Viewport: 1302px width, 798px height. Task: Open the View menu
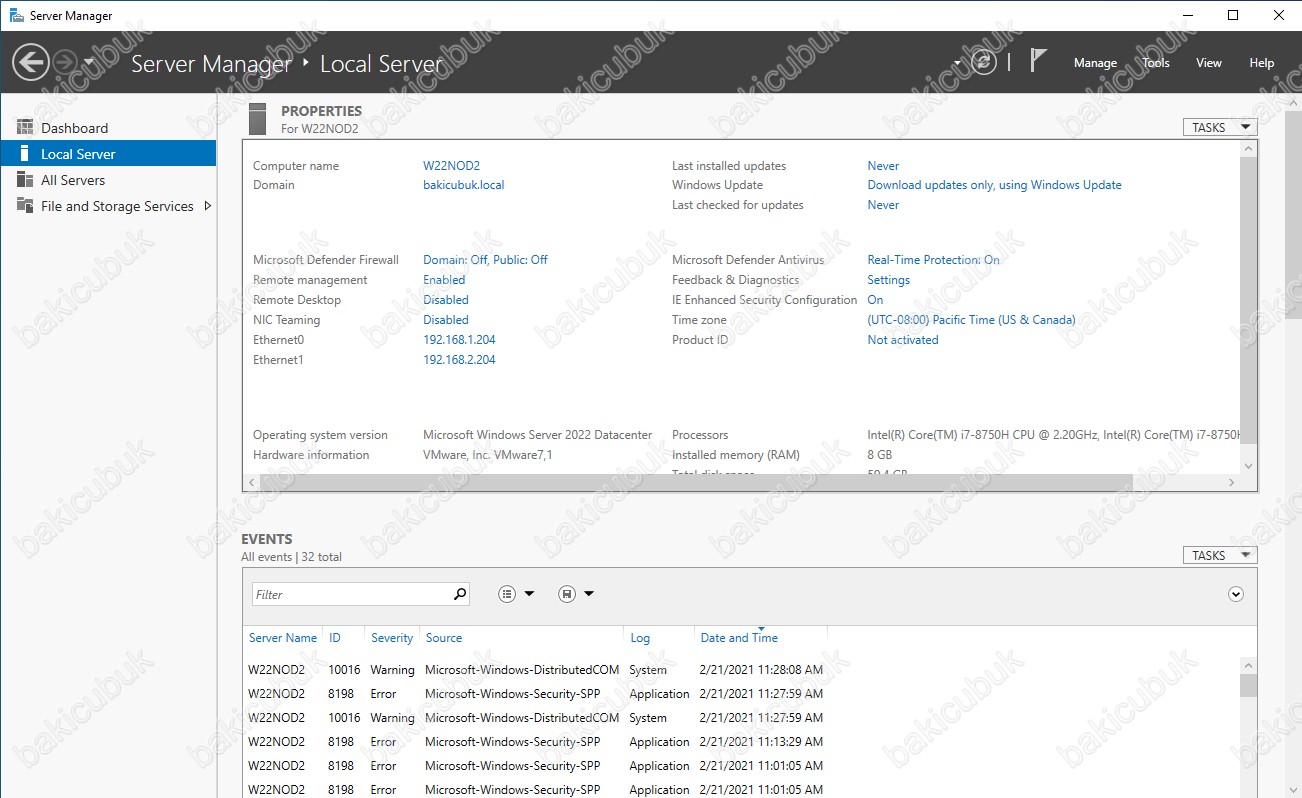click(1209, 62)
